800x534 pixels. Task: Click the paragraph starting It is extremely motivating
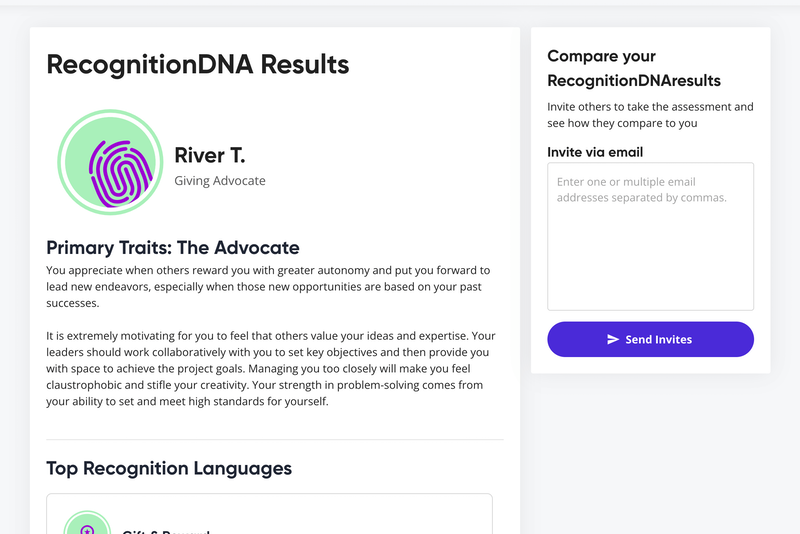(271, 368)
